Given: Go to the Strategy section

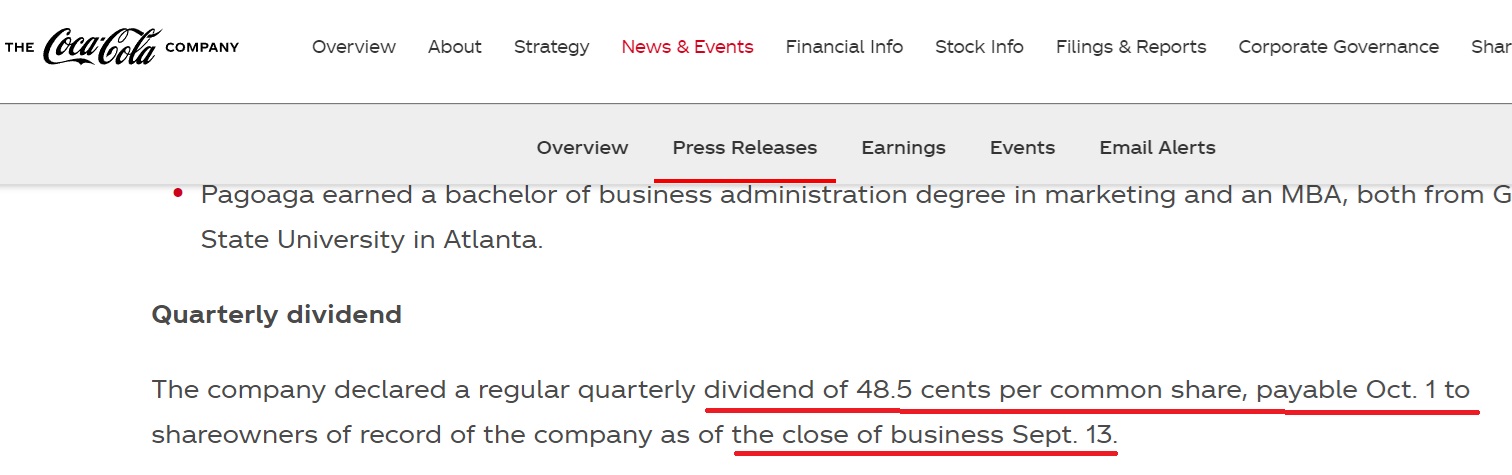Looking at the screenshot, I should [x=551, y=47].
